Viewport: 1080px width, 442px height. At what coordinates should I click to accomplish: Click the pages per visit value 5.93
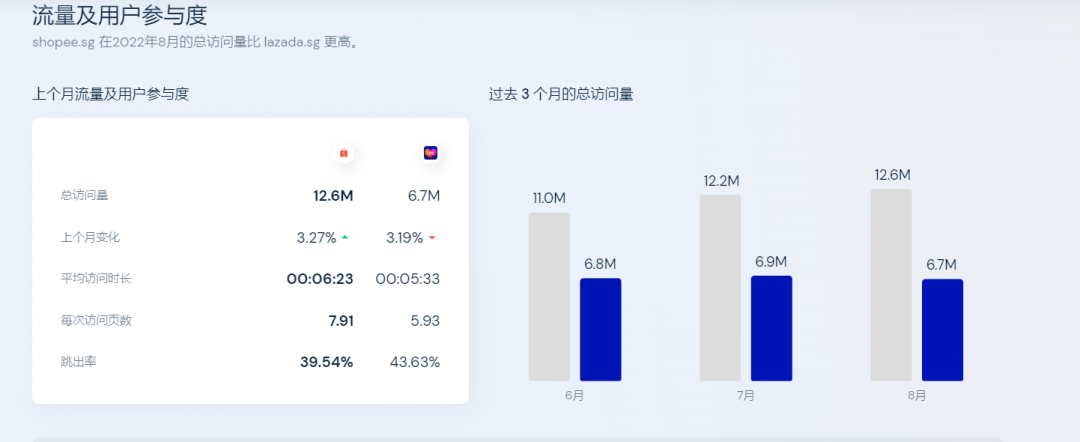[x=426, y=321]
